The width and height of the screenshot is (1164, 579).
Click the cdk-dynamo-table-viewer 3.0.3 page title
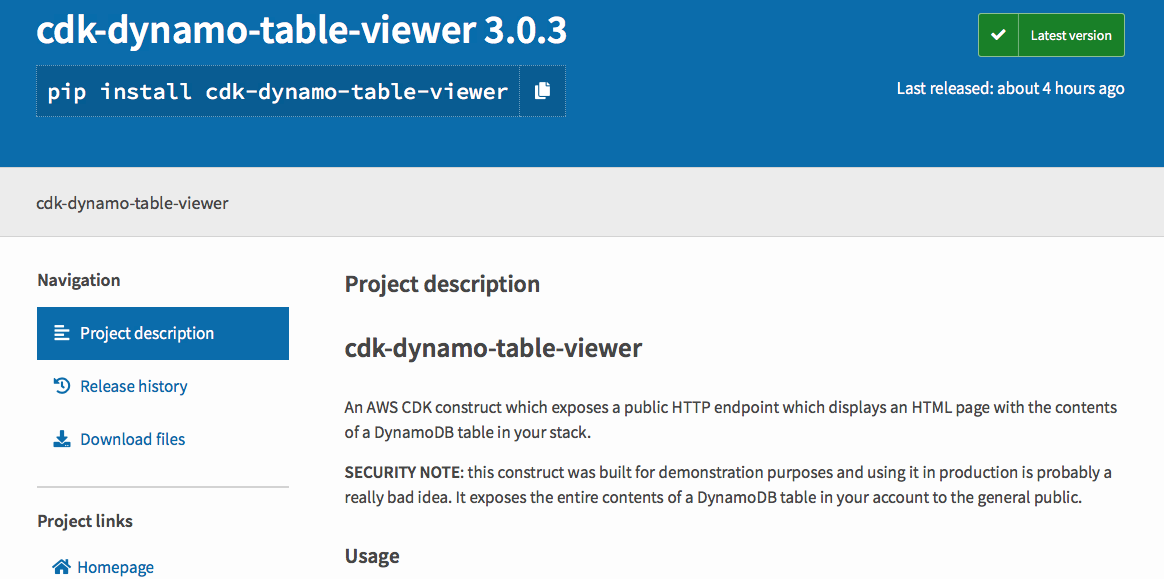tap(301, 30)
